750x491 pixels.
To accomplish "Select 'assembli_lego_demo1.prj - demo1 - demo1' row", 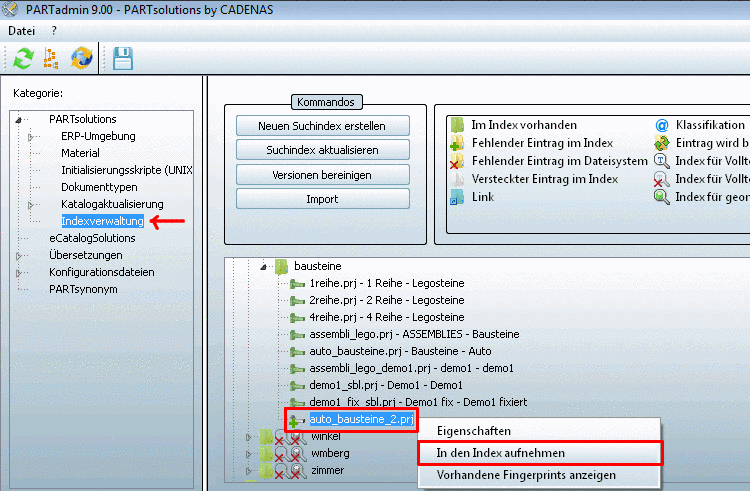I will (x=411, y=368).
